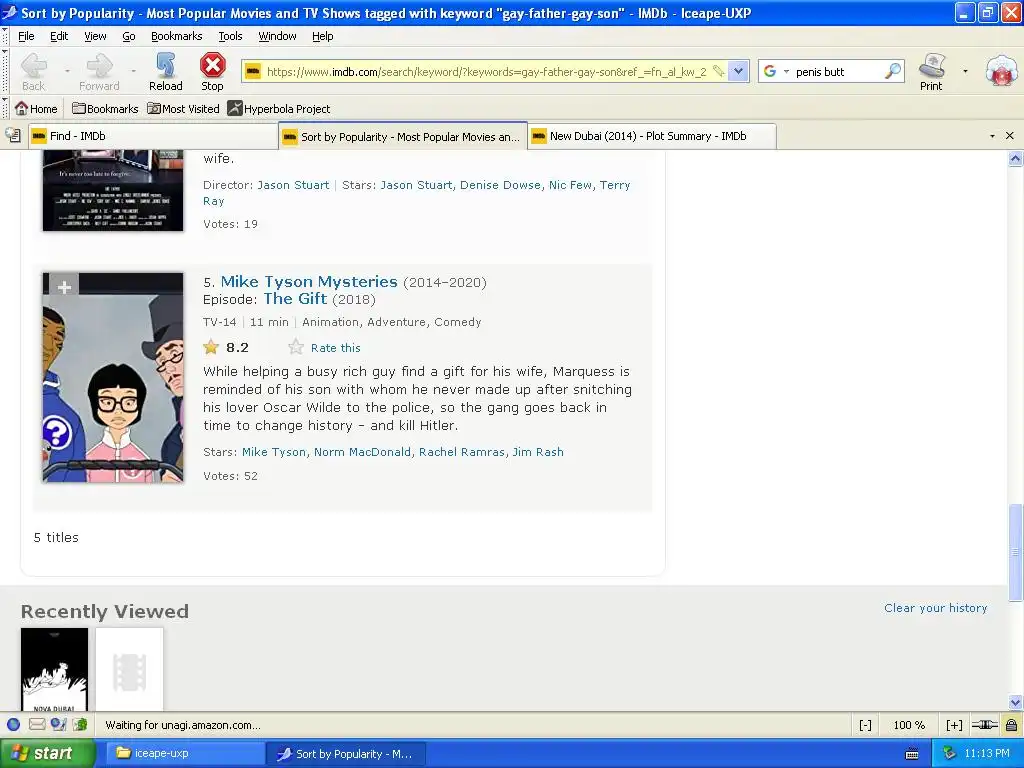Toggle the online/offline connection icon

click(x=984, y=725)
